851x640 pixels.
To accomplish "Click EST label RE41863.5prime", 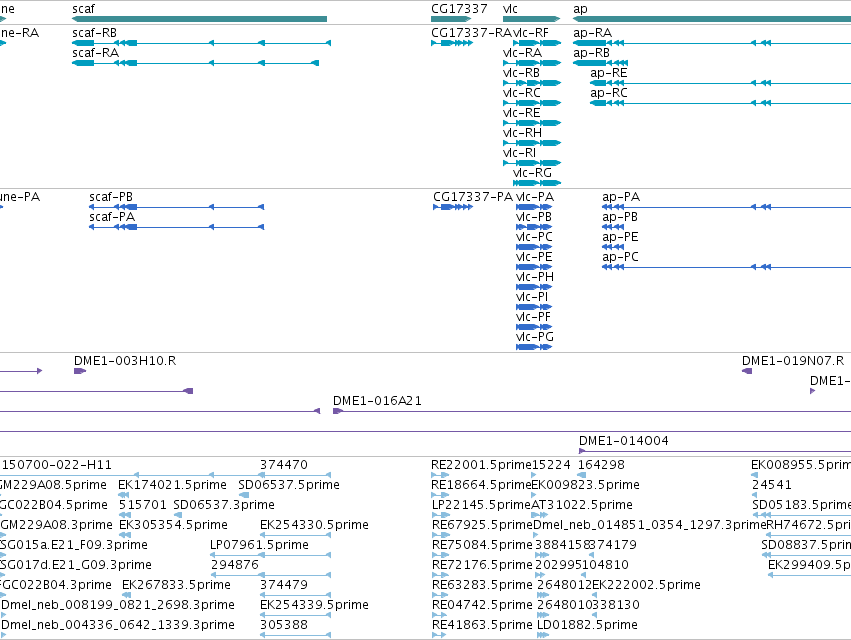I will [x=482, y=625].
